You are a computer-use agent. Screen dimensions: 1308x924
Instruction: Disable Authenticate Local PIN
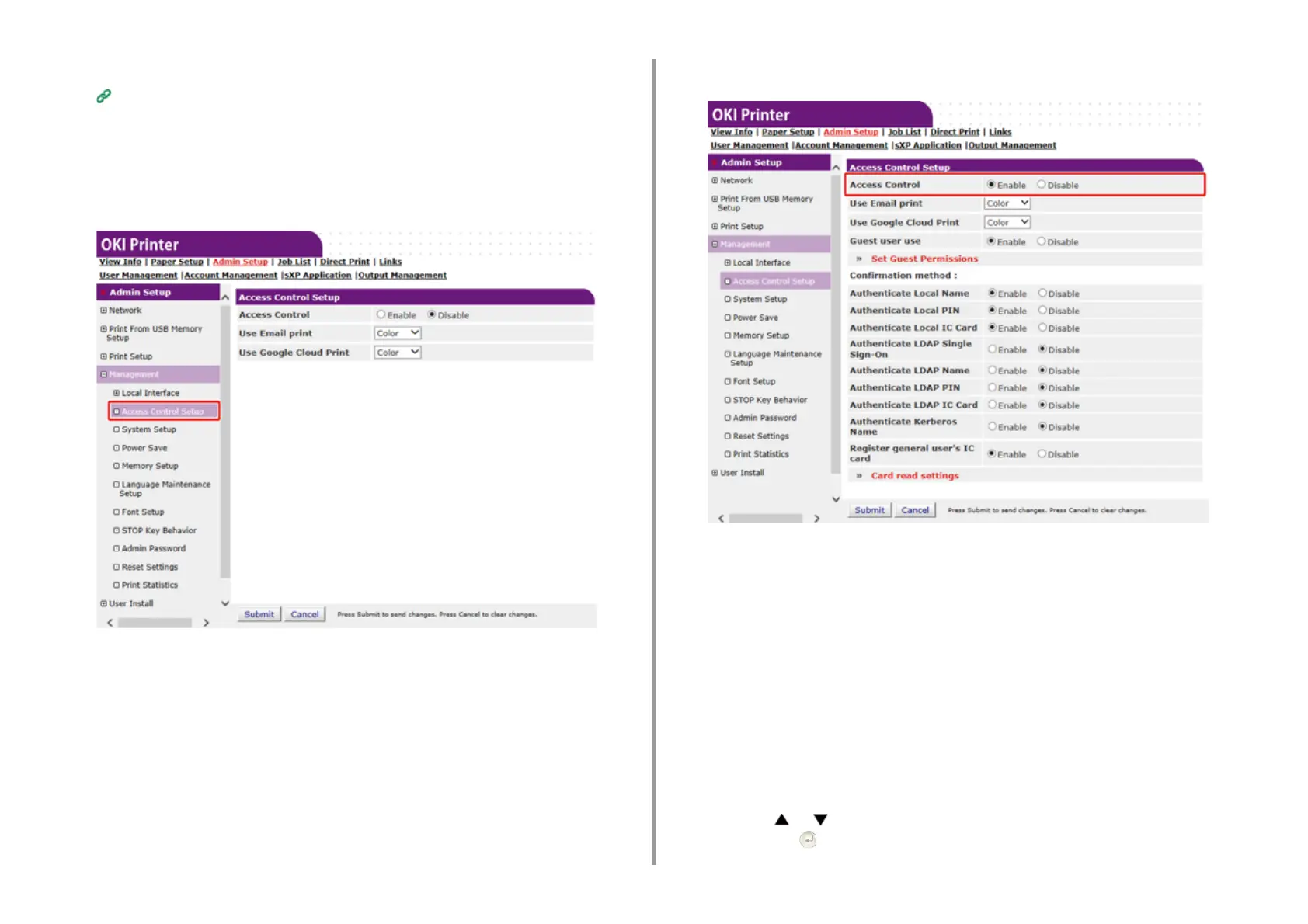pyautogui.click(x=1042, y=310)
